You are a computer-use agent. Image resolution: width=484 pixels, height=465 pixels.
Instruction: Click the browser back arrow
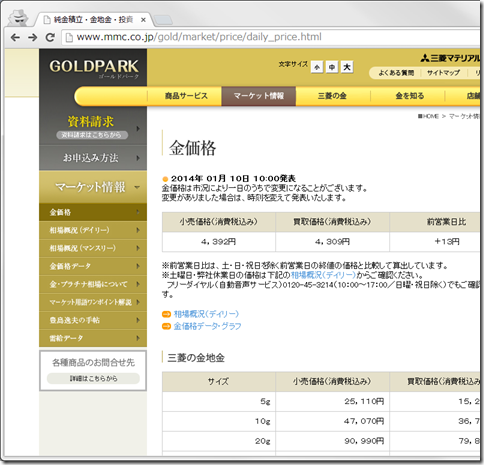15,37
